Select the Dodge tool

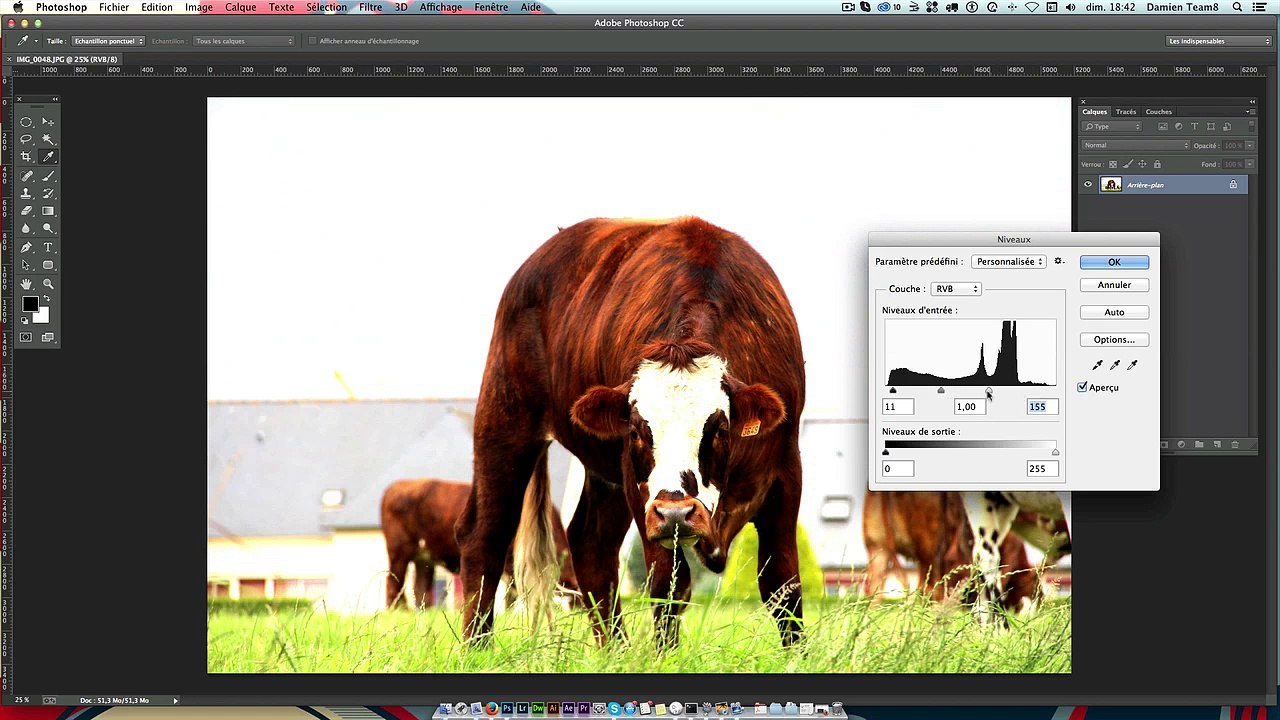click(48, 229)
